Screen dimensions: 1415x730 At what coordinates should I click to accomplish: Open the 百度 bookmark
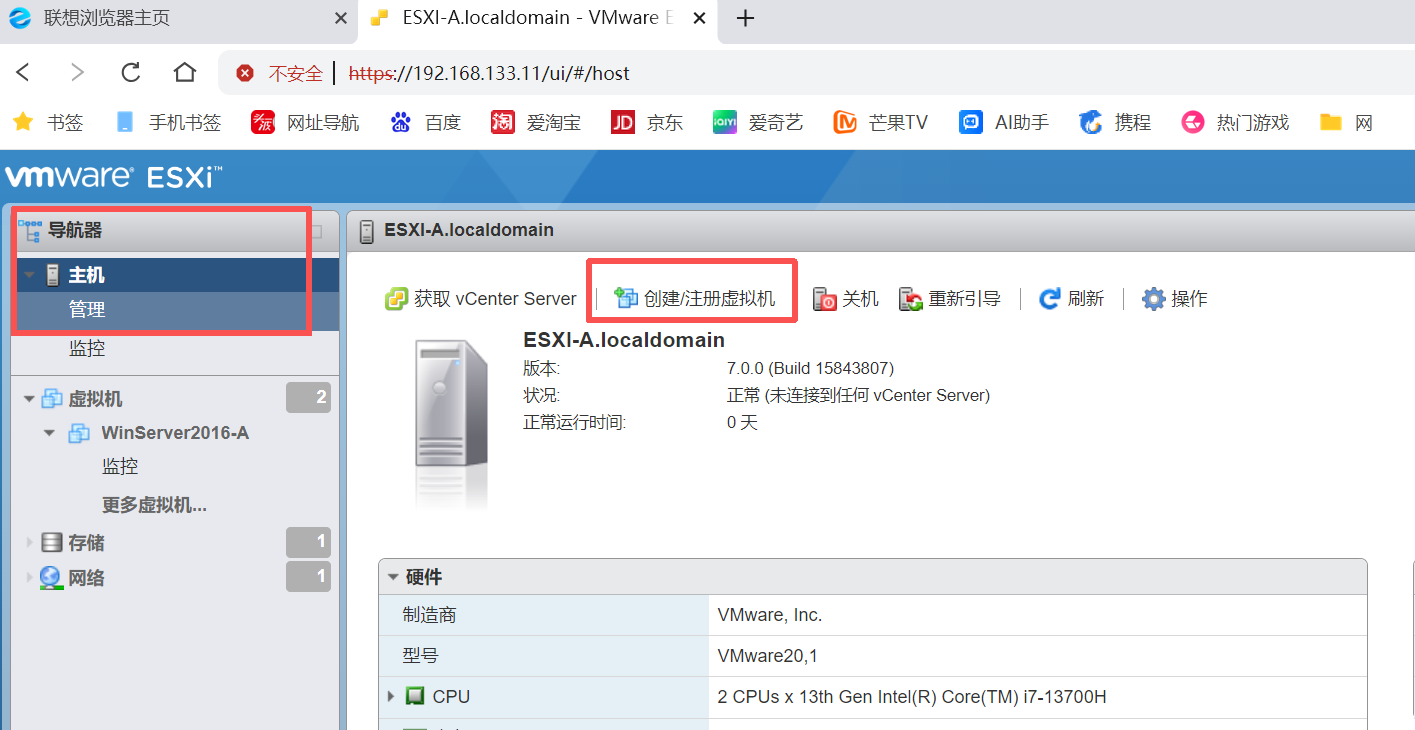[x=425, y=122]
